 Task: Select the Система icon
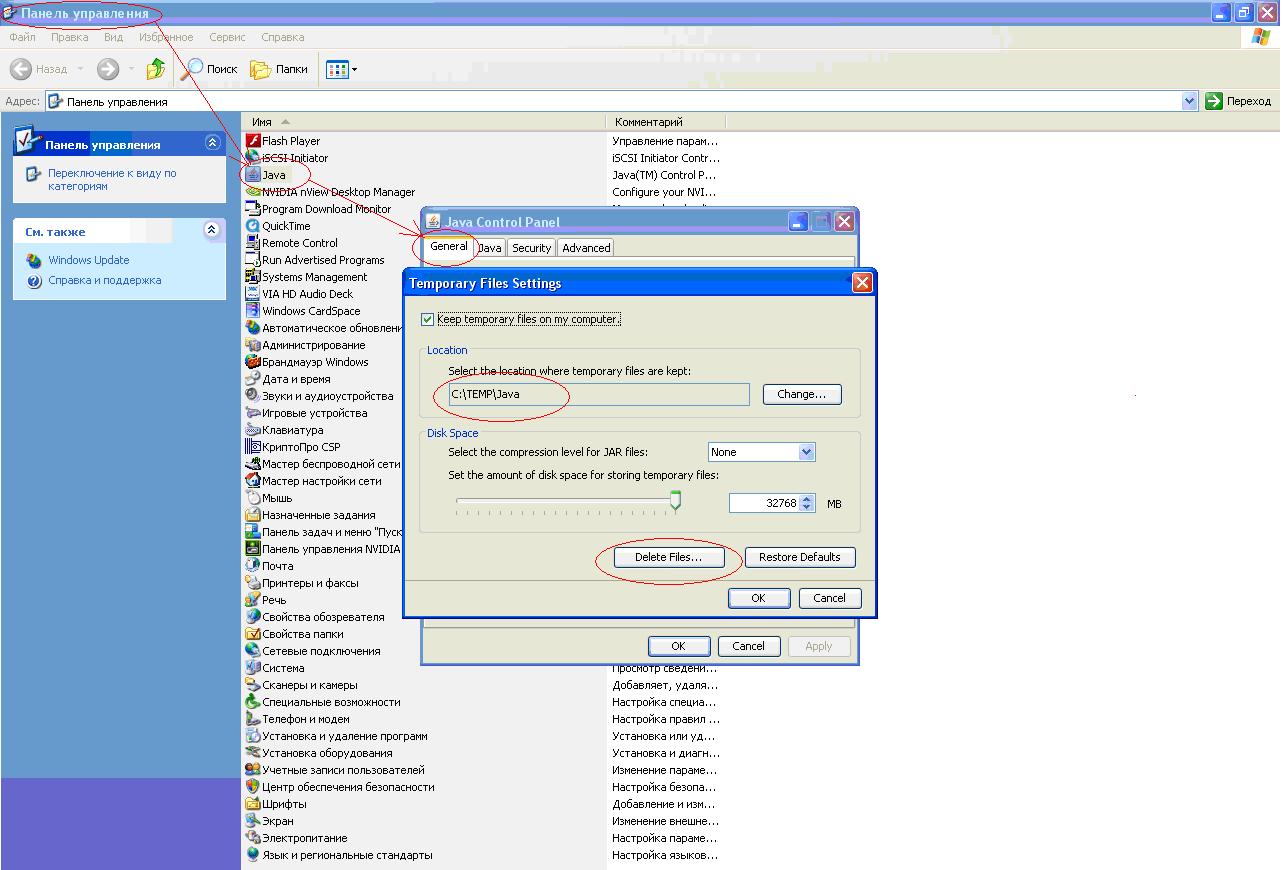[253, 668]
